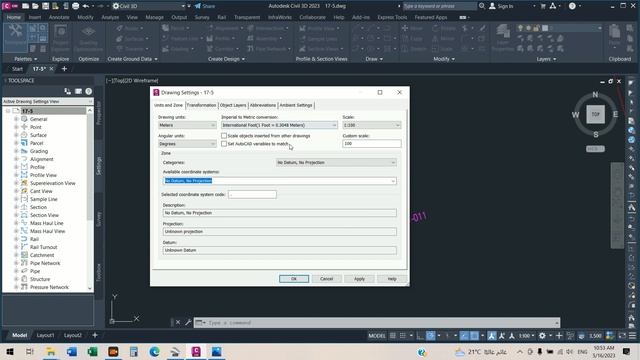Image resolution: width=640 pixels, height=360 pixels.
Task: Enable Scale objects inserted from other drawings
Action: [x=224, y=136]
